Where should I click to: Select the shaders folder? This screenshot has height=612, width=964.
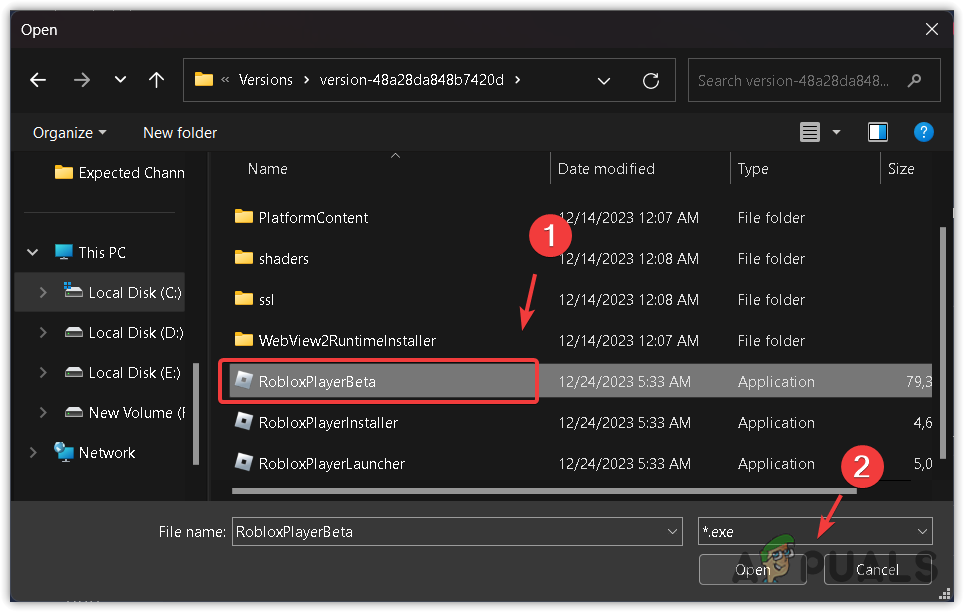pyautogui.click(x=283, y=259)
